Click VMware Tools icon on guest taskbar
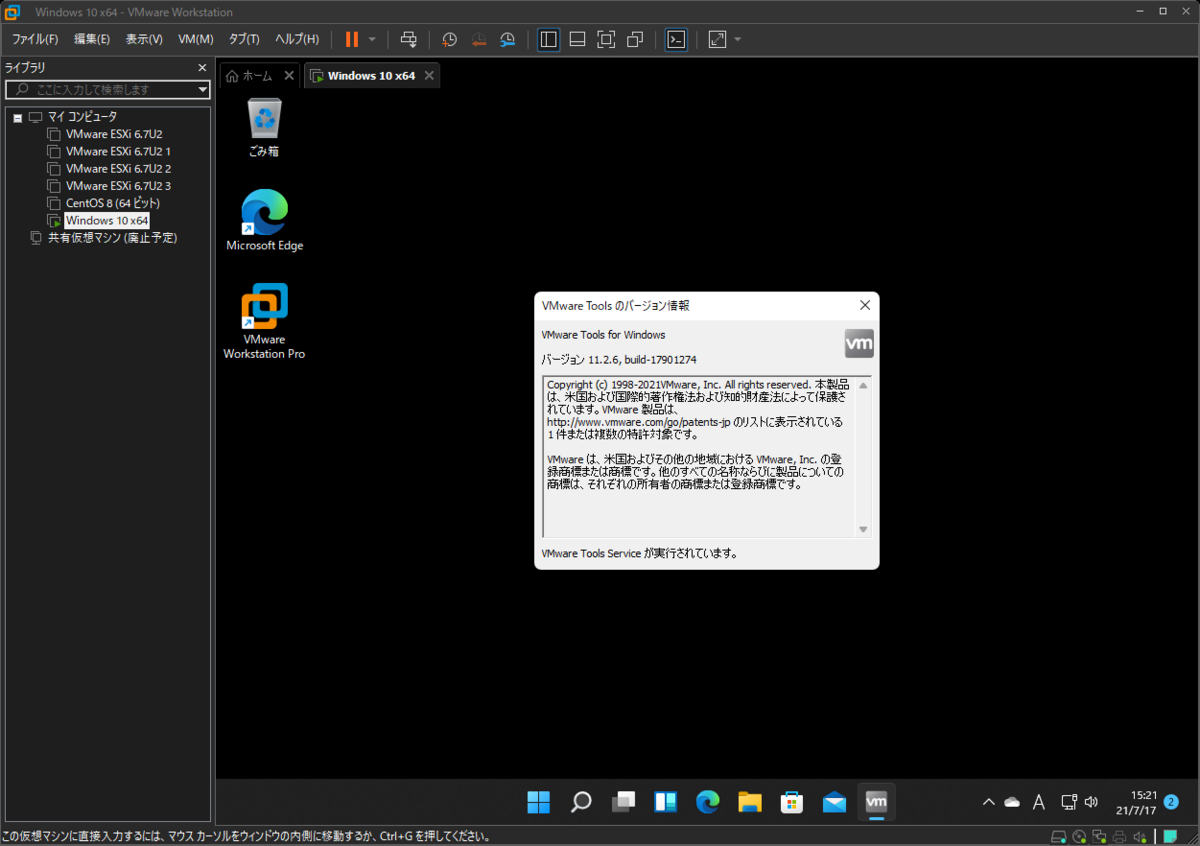 tap(876, 802)
